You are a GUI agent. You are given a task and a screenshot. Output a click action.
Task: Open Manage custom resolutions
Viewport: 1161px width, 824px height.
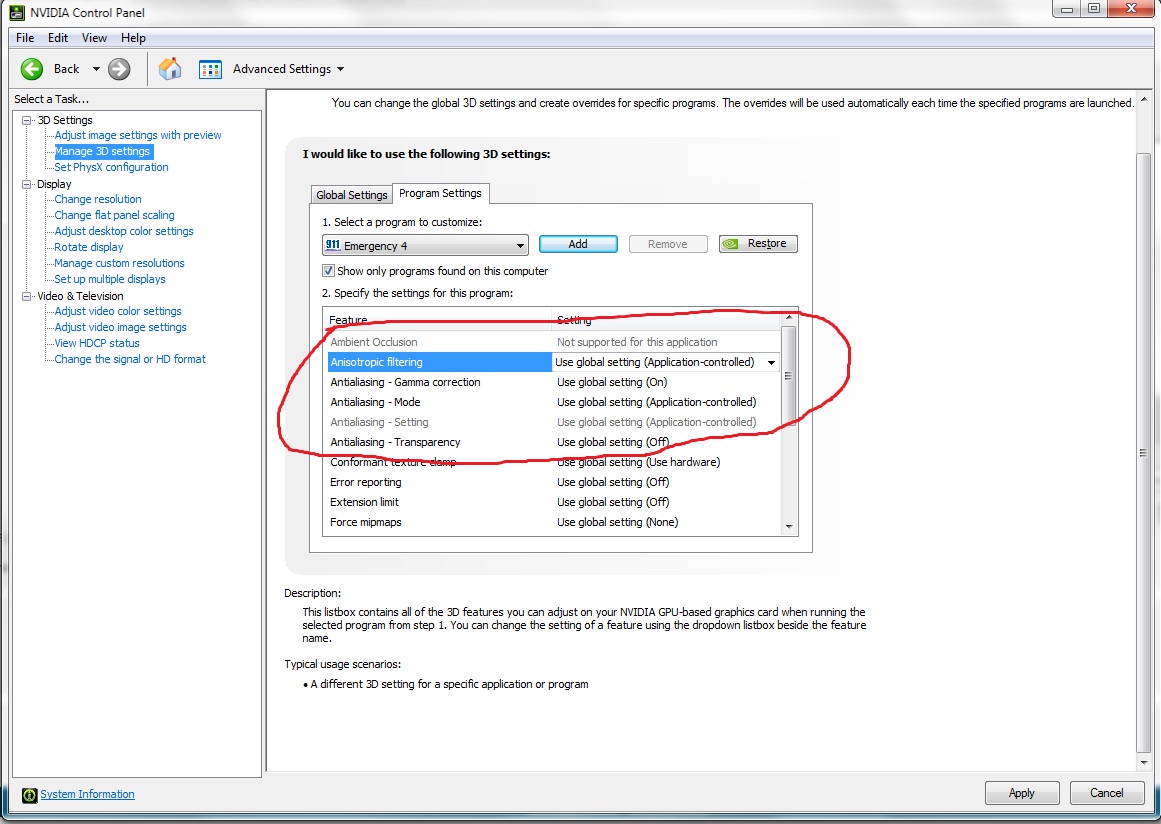coord(119,264)
